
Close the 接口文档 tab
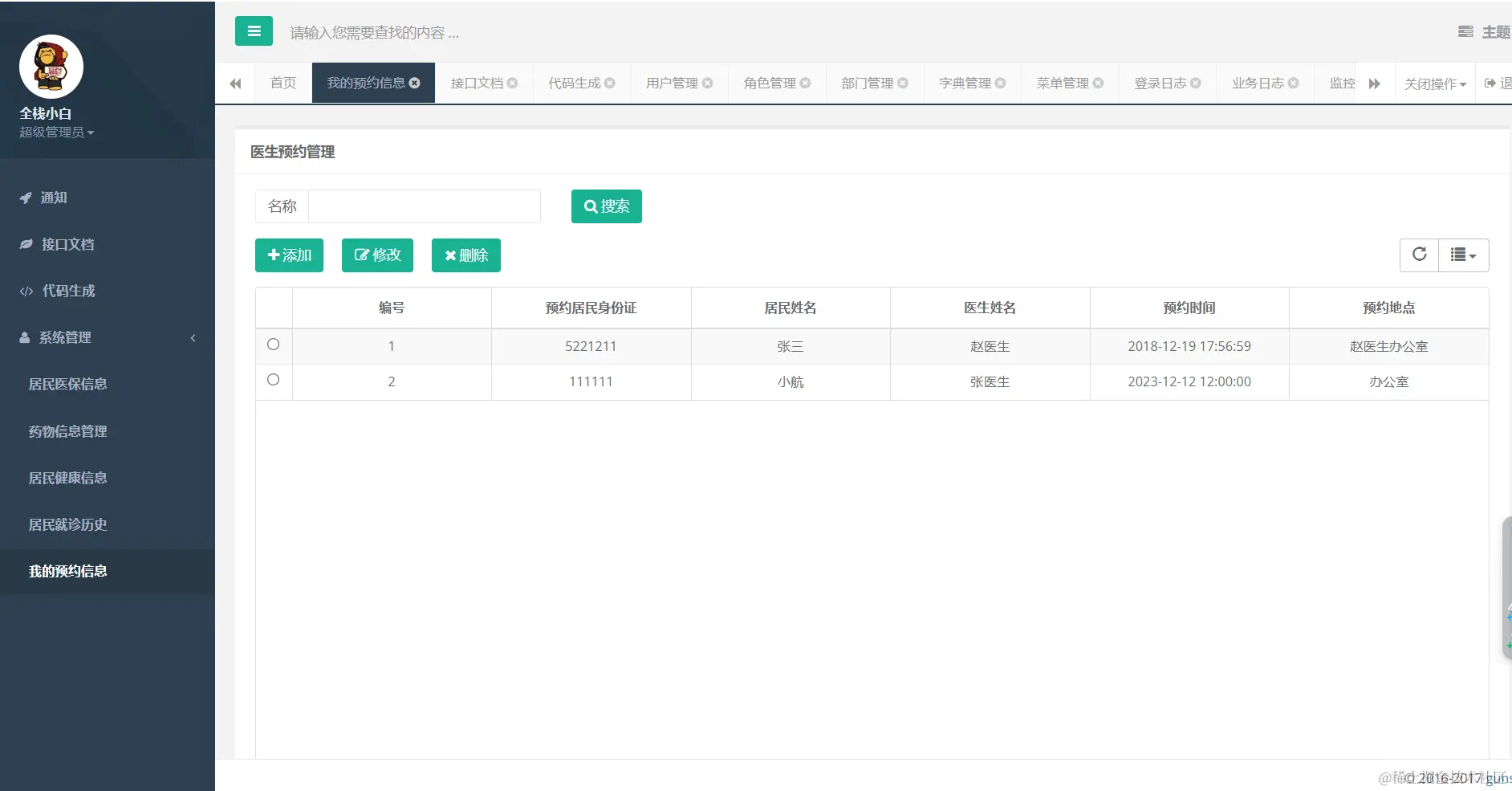click(512, 83)
